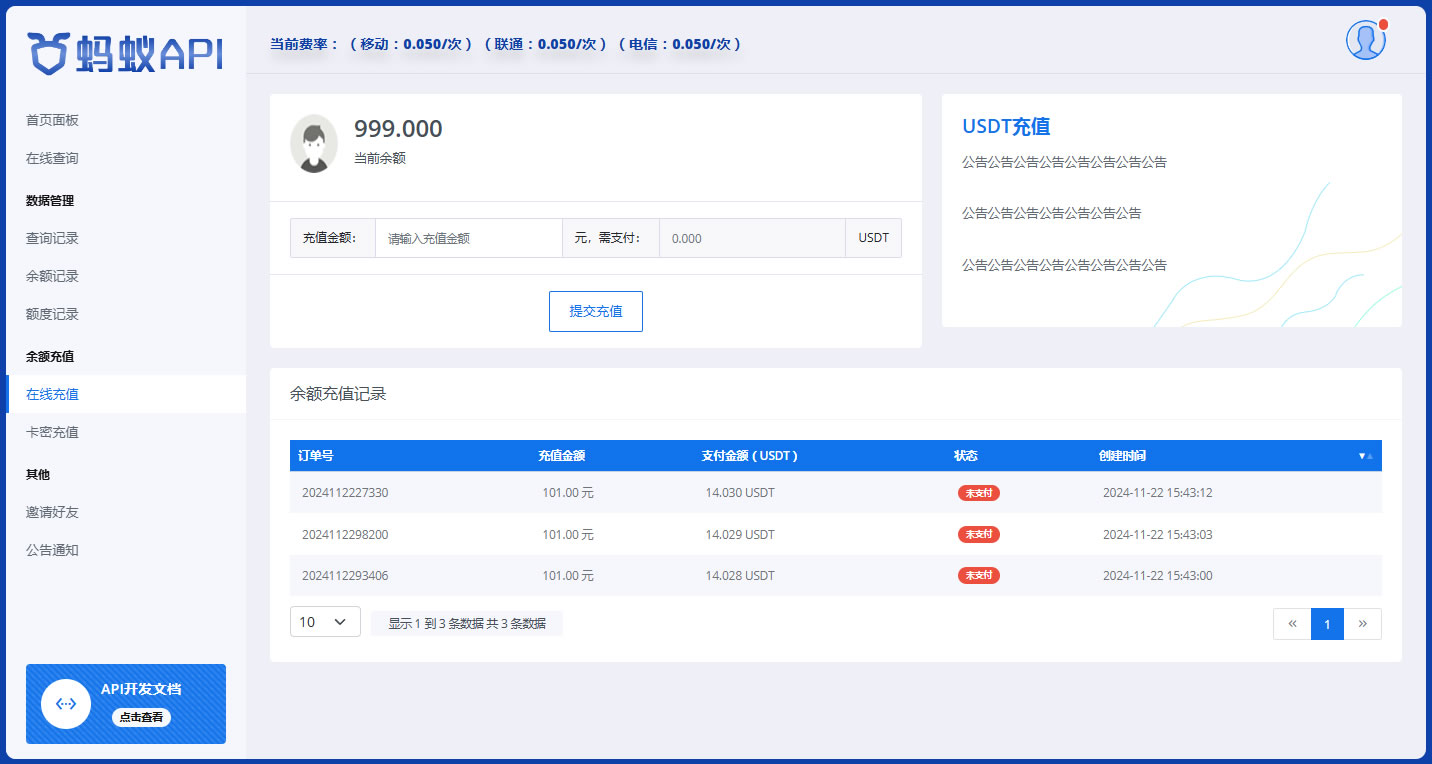
Task: Click timestamp 2024-11-22 15:43:12
Action: point(1158,493)
